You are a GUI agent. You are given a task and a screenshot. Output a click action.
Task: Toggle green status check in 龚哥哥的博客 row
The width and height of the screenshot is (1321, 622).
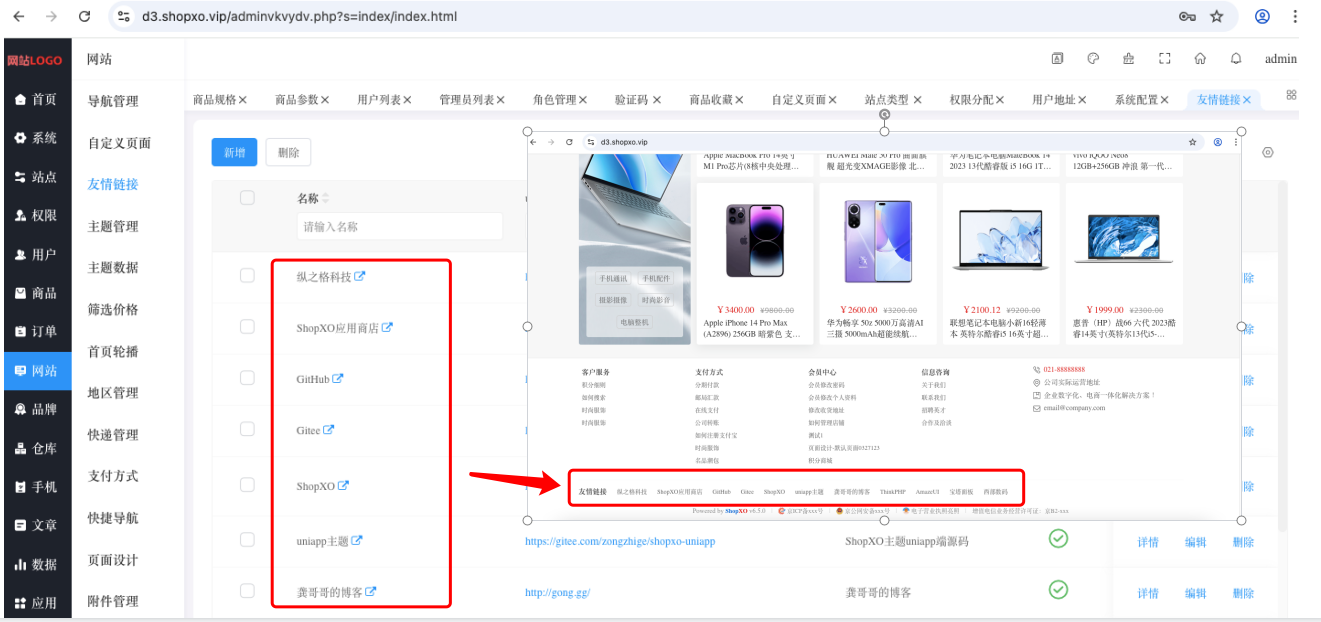coord(1058,591)
